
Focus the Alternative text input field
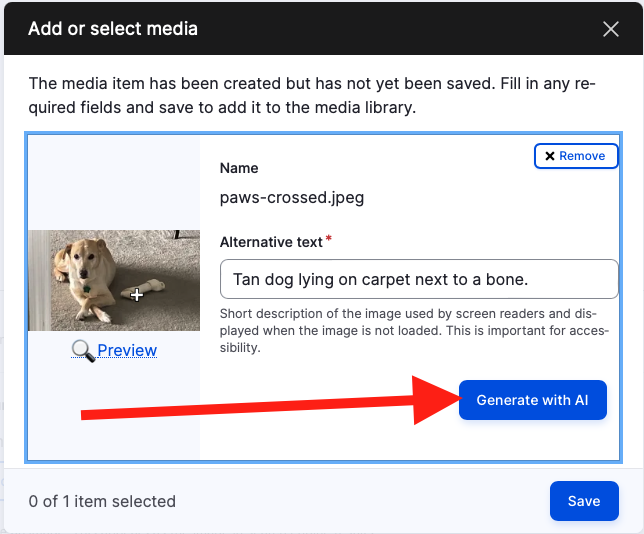coord(419,279)
